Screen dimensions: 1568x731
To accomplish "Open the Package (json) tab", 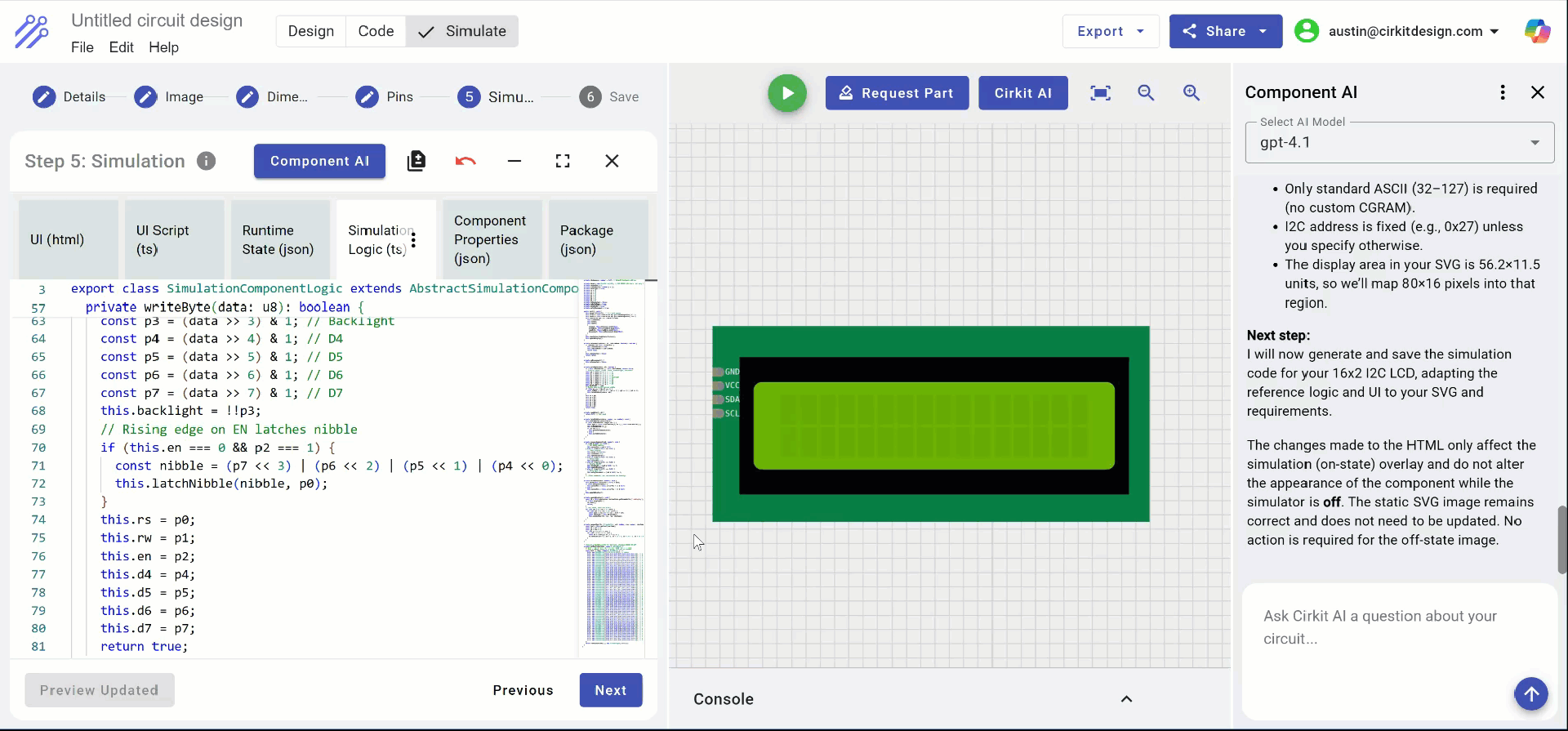I will [599, 239].
